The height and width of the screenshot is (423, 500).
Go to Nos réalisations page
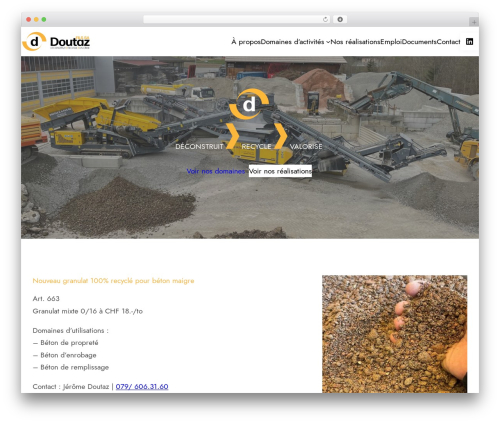[x=355, y=42]
